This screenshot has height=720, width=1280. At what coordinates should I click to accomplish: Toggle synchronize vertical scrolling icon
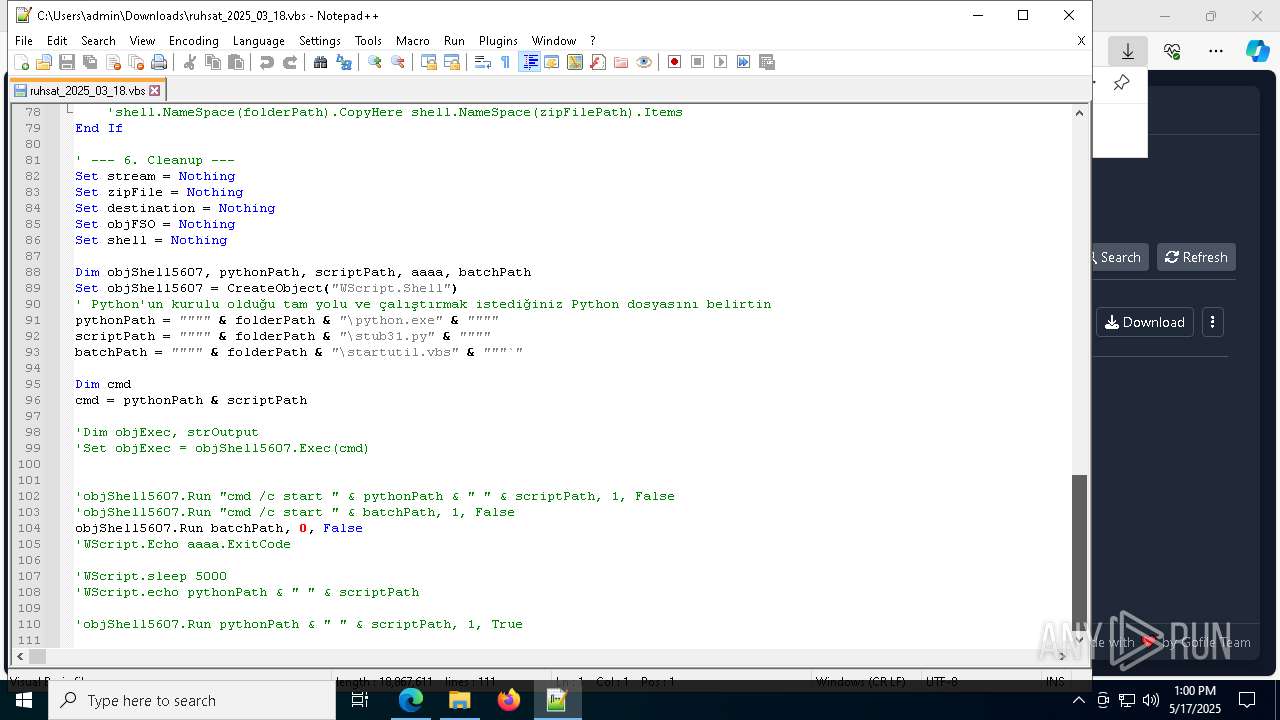click(429, 62)
